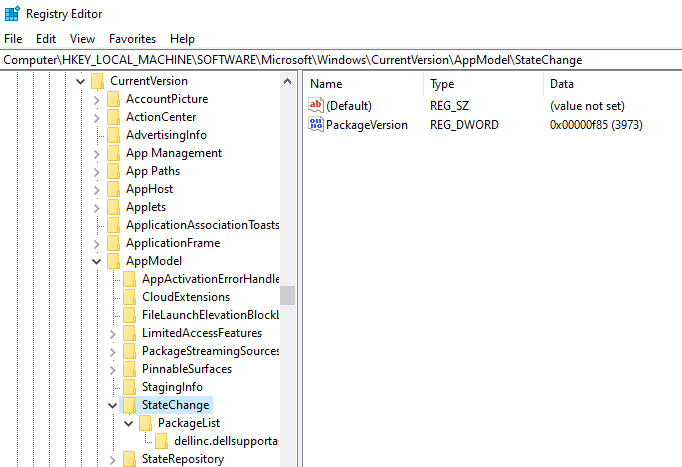Image resolution: width=682 pixels, height=467 pixels.
Task: Click the StateChange folder icon
Action: tap(130, 405)
